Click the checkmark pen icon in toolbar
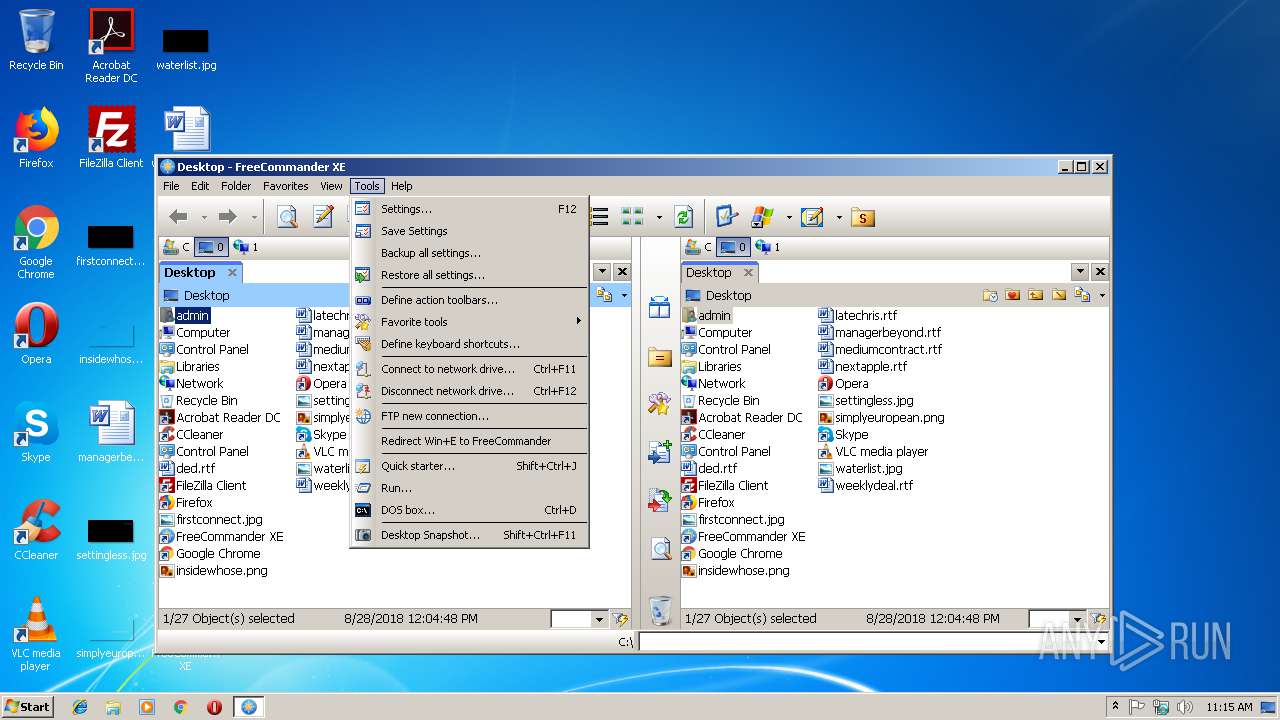1280x720 pixels. coord(727,217)
